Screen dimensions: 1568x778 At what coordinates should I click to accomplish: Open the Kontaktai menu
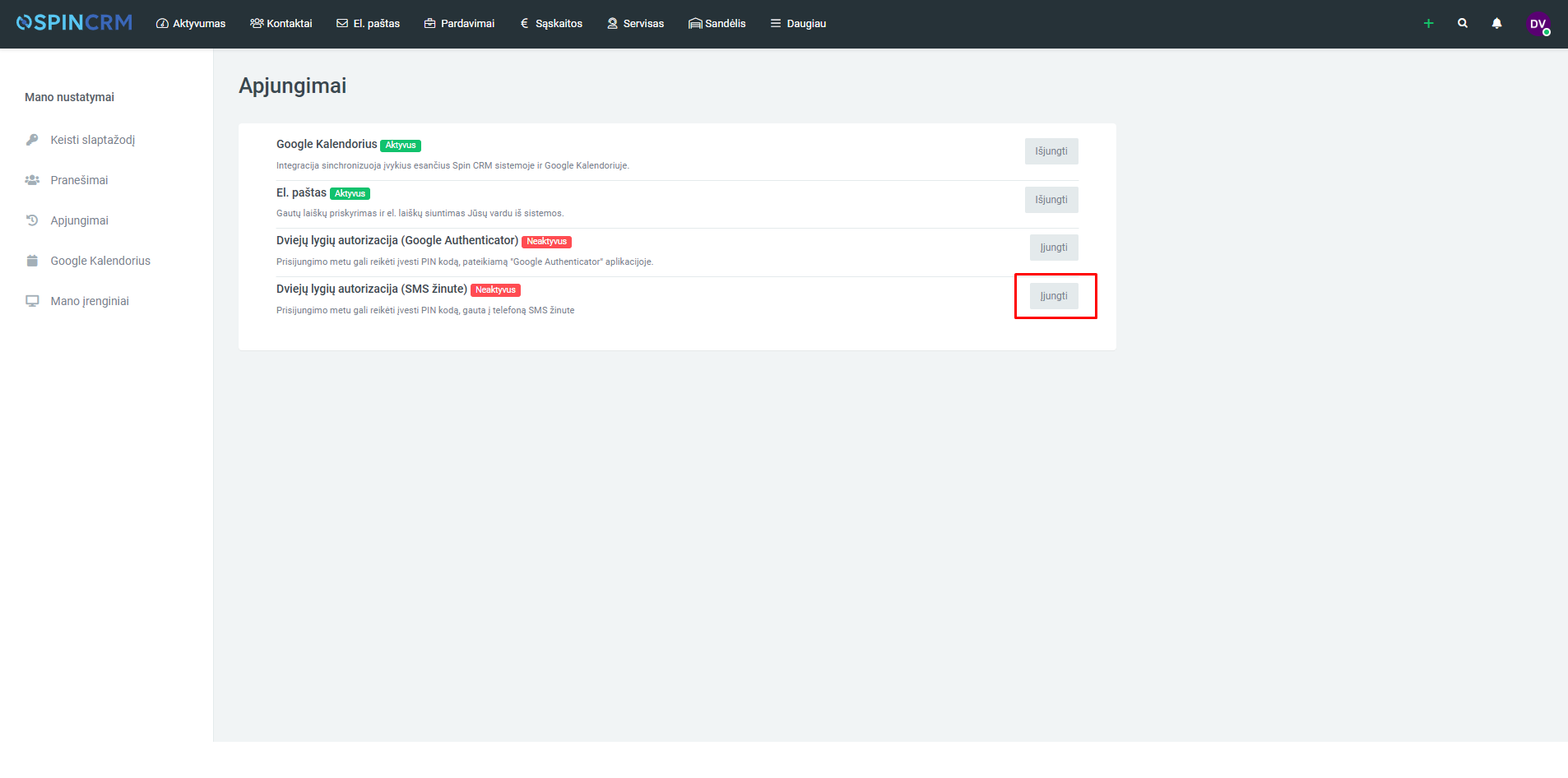click(x=281, y=24)
